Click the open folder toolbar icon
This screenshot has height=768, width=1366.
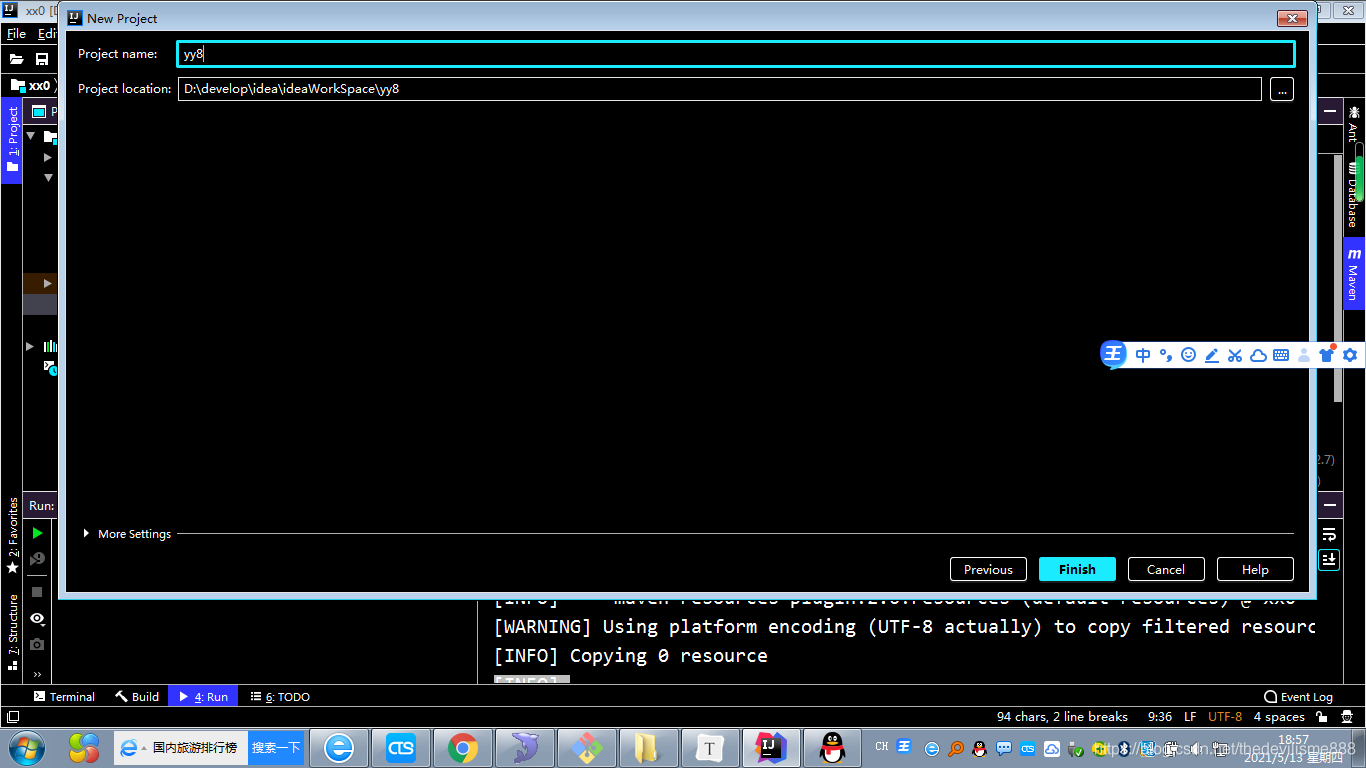point(16,59)
